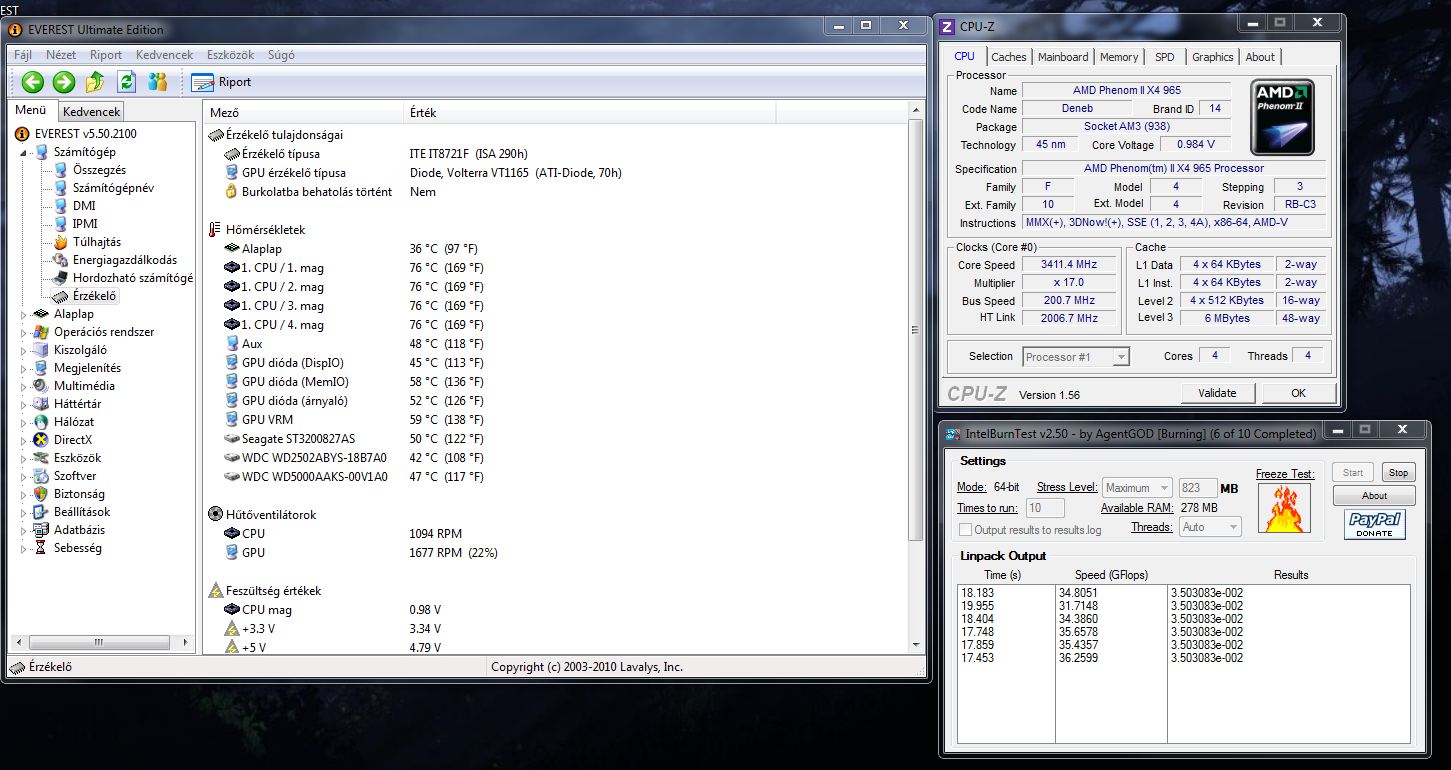Open the Stress Level dropdown in IntelBurnTest

[x=1137, y=488]
